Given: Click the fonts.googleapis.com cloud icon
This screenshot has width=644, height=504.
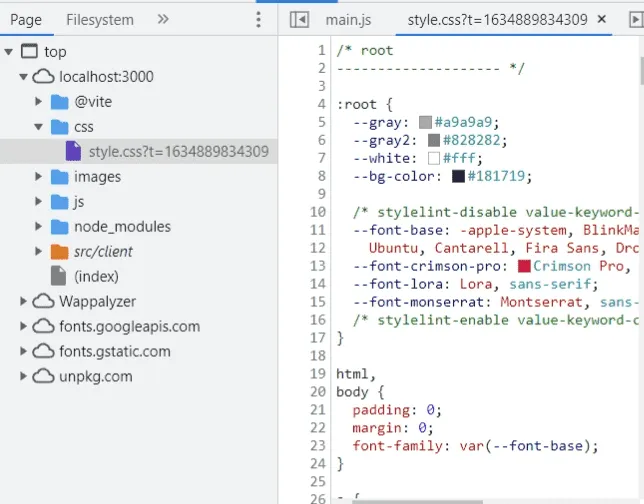Looking at the screenshot, I should [43, 326].
